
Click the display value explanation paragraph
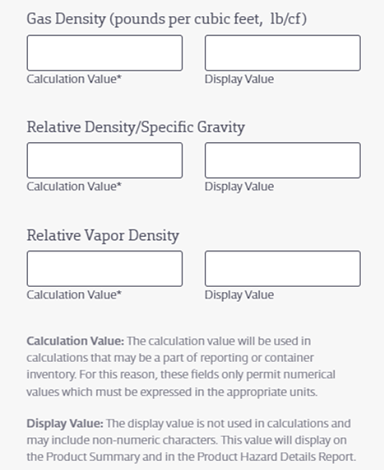click(x=191, y=440)
